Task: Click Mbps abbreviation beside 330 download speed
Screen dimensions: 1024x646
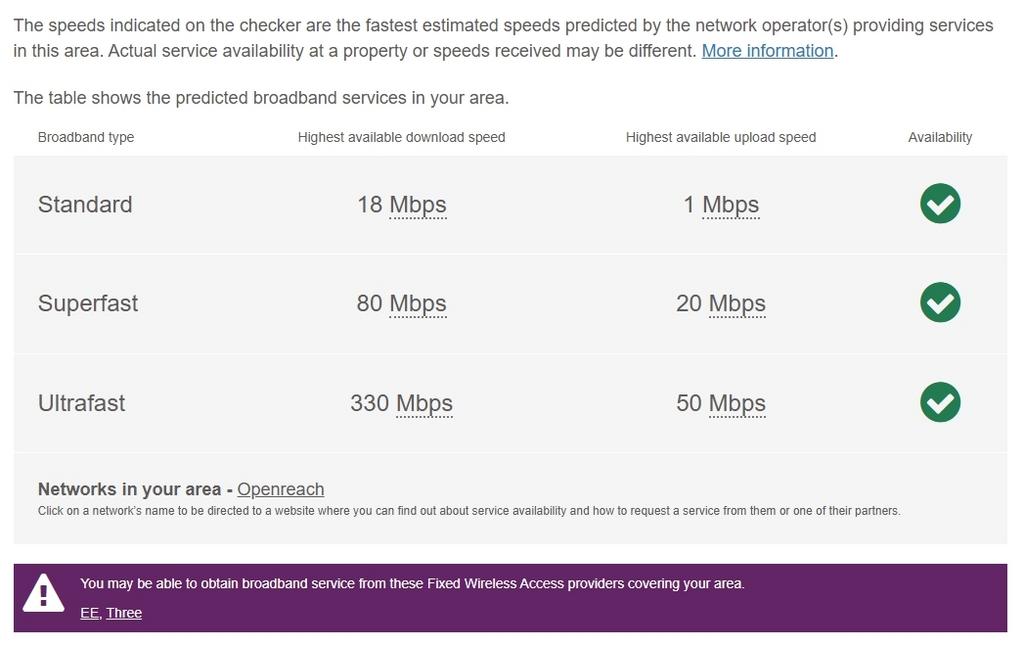Action: [424, 404]
